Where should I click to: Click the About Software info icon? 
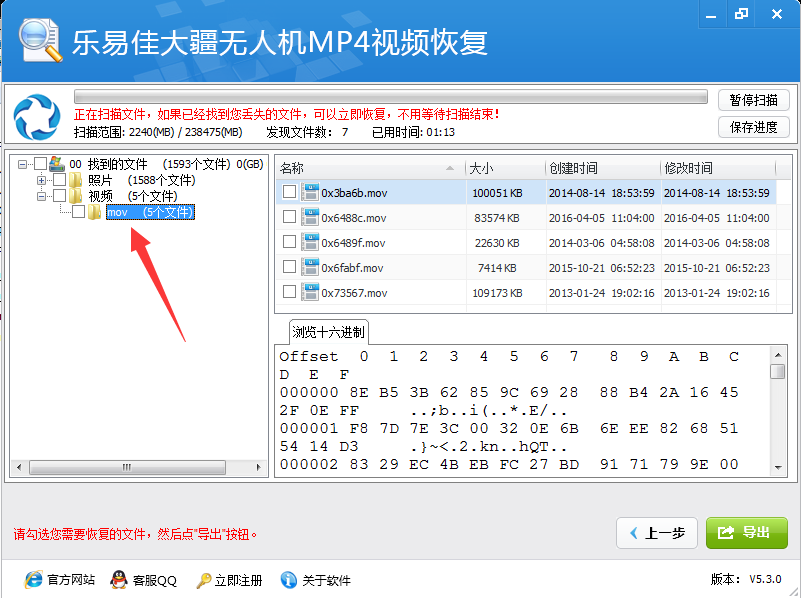click(289, 580)
